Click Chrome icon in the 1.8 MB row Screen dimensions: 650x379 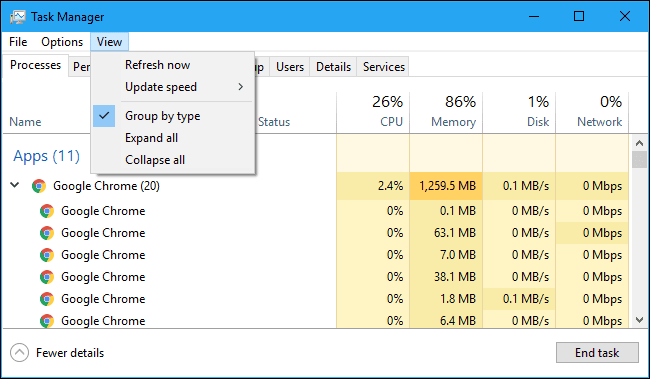coord(47,299)
